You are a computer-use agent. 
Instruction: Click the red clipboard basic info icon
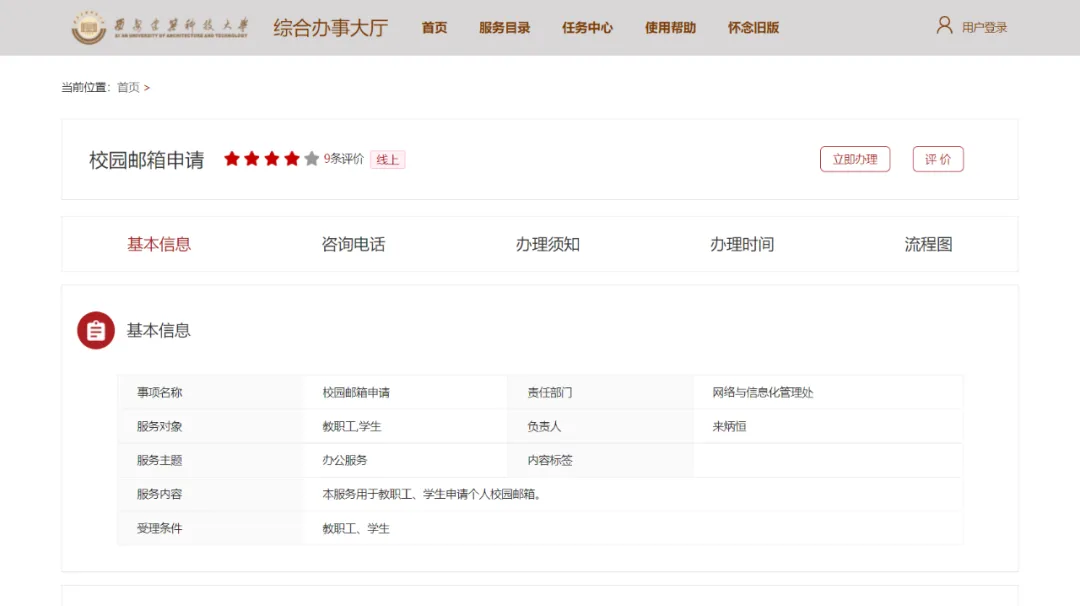96,330
